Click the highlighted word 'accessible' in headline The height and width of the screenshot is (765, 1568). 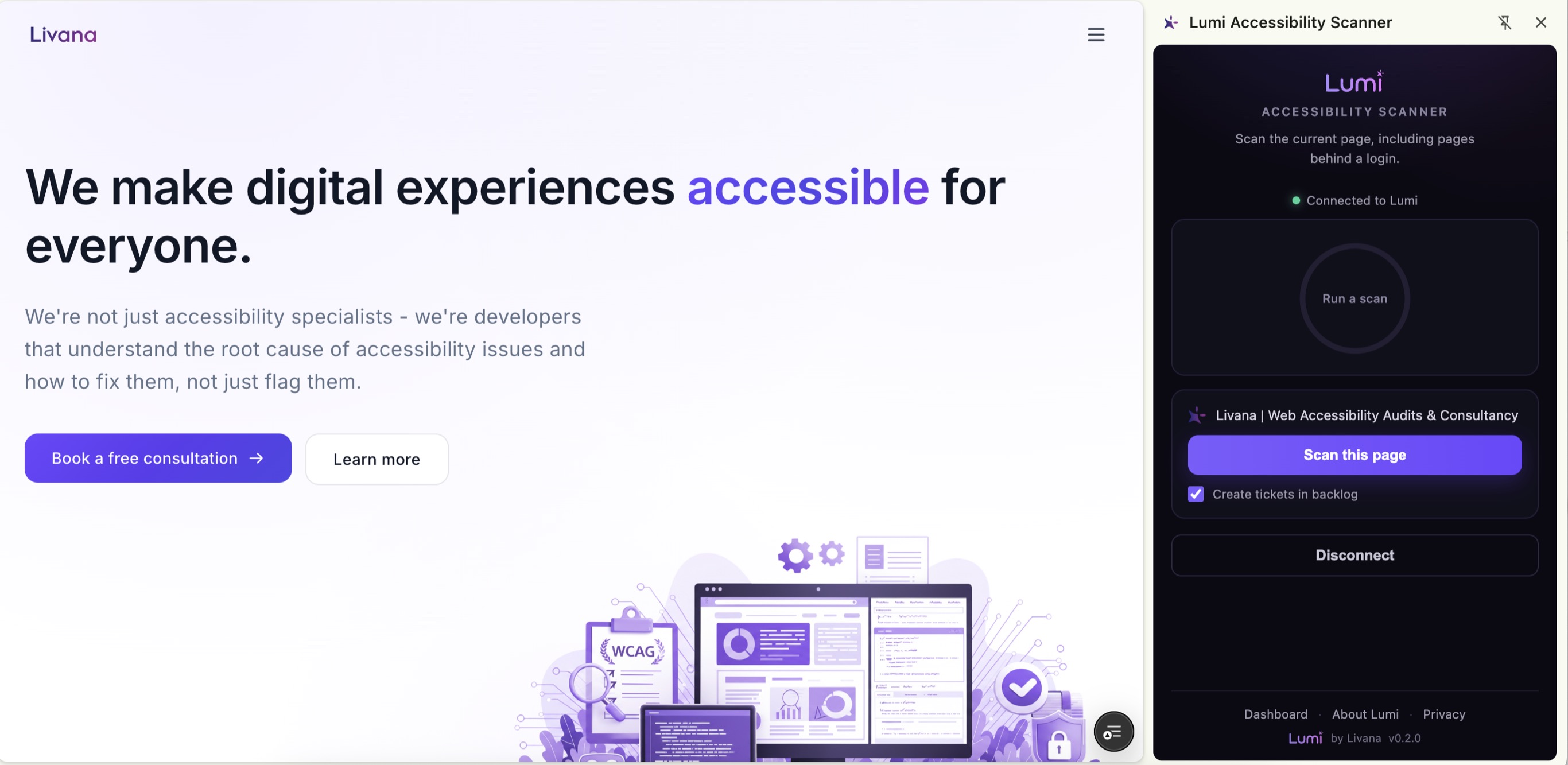[808, 188]
